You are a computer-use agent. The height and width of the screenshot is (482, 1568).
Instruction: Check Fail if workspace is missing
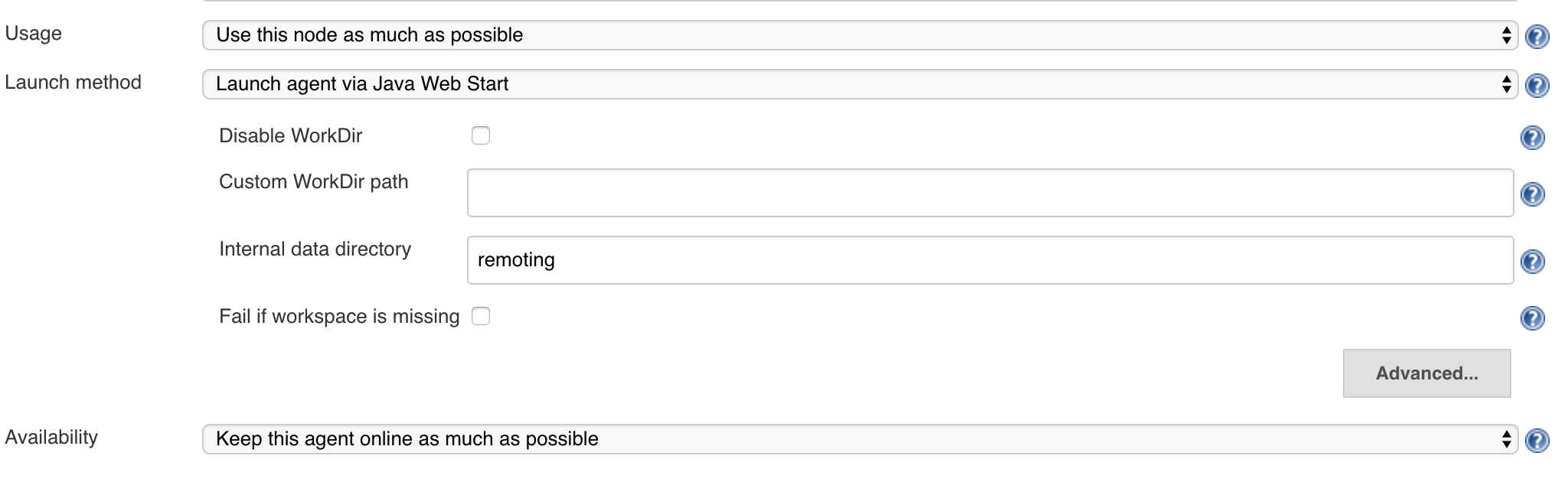[482, 316]
